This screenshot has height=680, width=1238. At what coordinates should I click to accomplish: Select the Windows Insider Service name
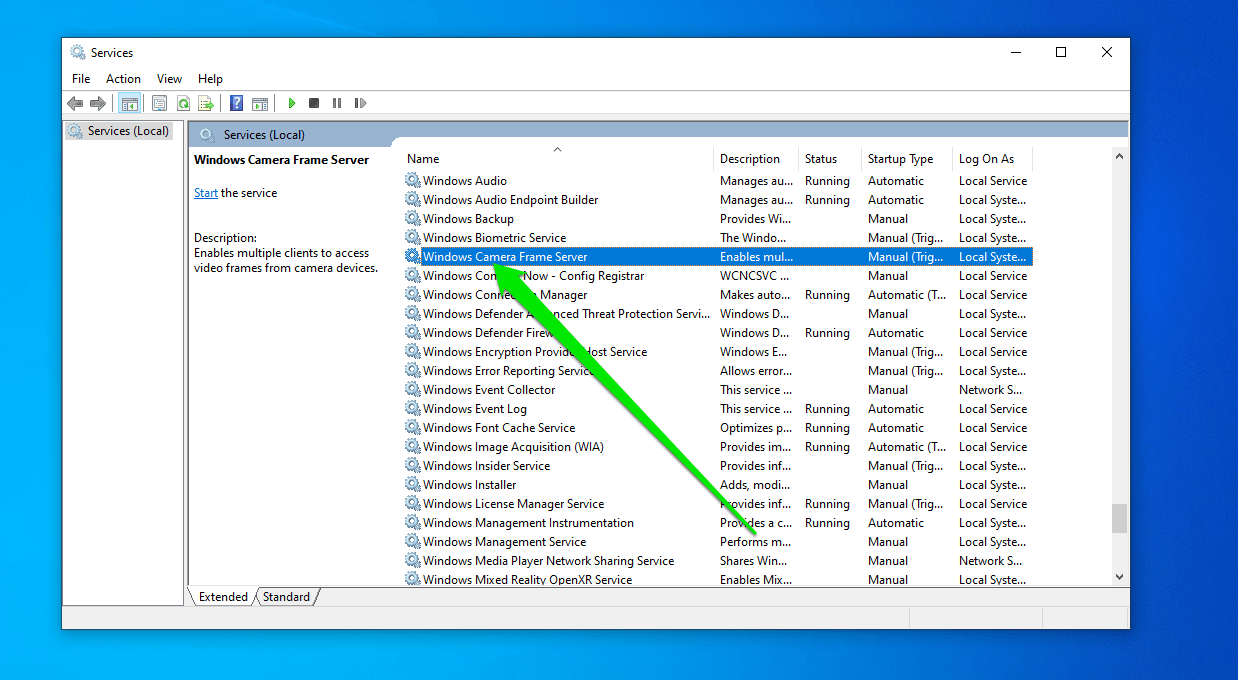(486, 466)
